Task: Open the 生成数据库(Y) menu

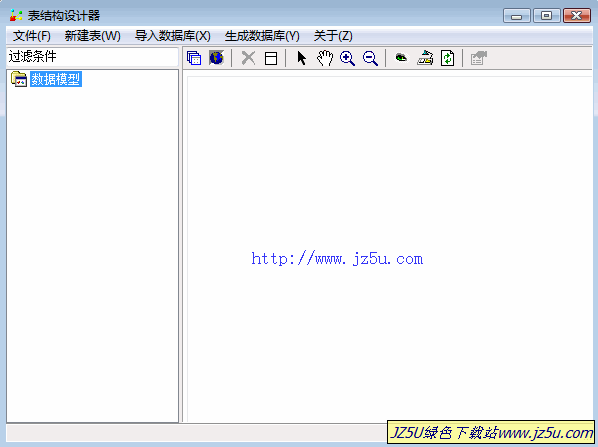Action: [262, 36]
